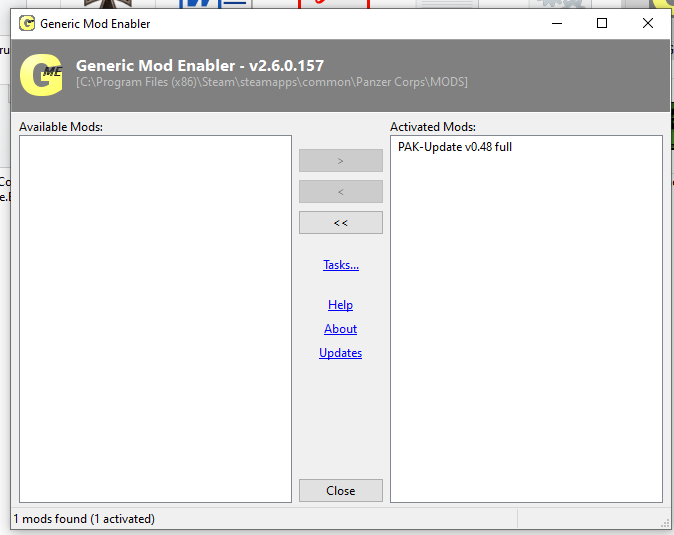This screenshot has width=674, height=535.
Task: Open the Help link
Action: (x=340, y=305)
